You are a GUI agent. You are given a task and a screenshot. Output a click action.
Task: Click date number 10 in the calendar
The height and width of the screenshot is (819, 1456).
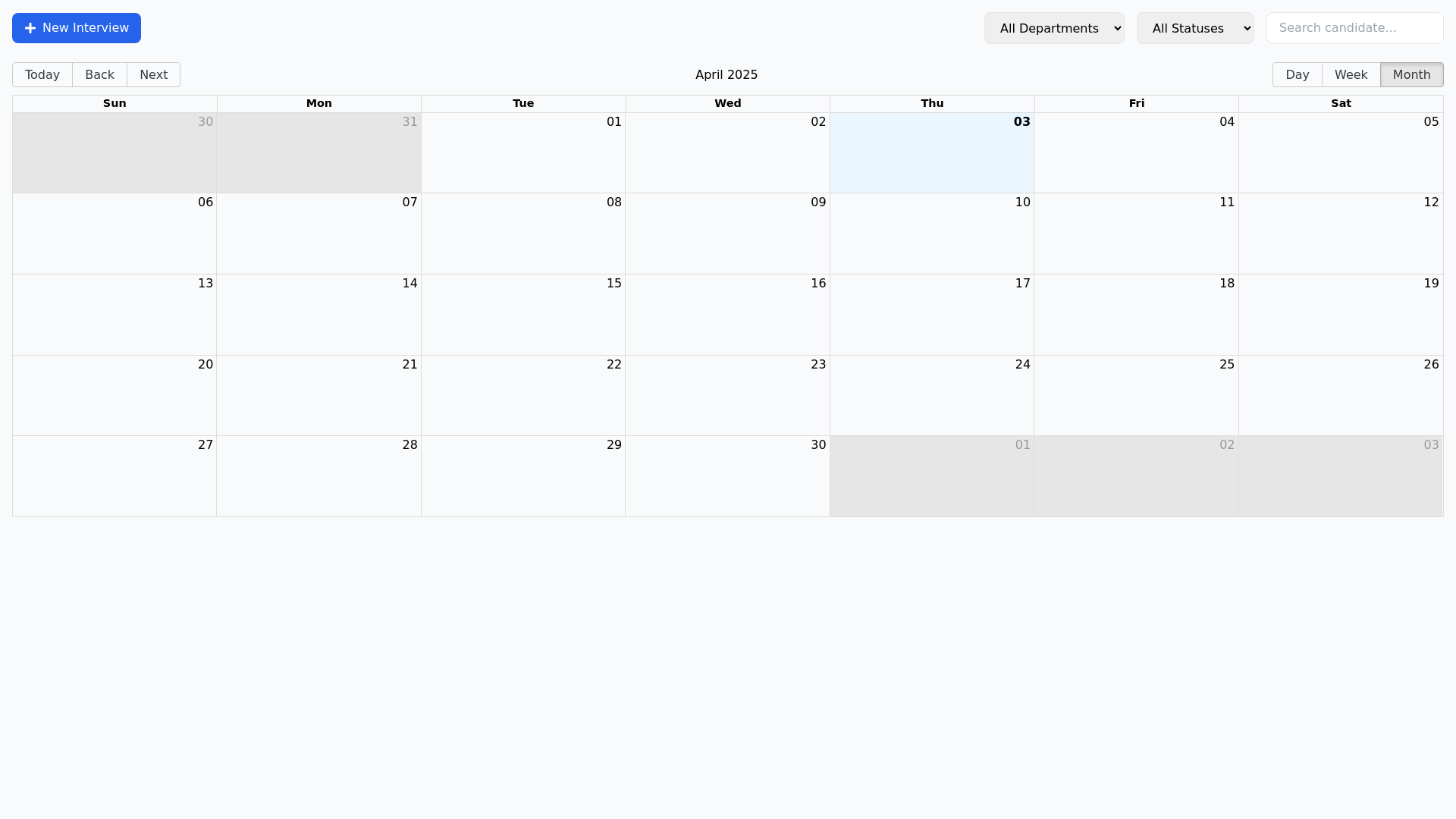(1022, 202)
